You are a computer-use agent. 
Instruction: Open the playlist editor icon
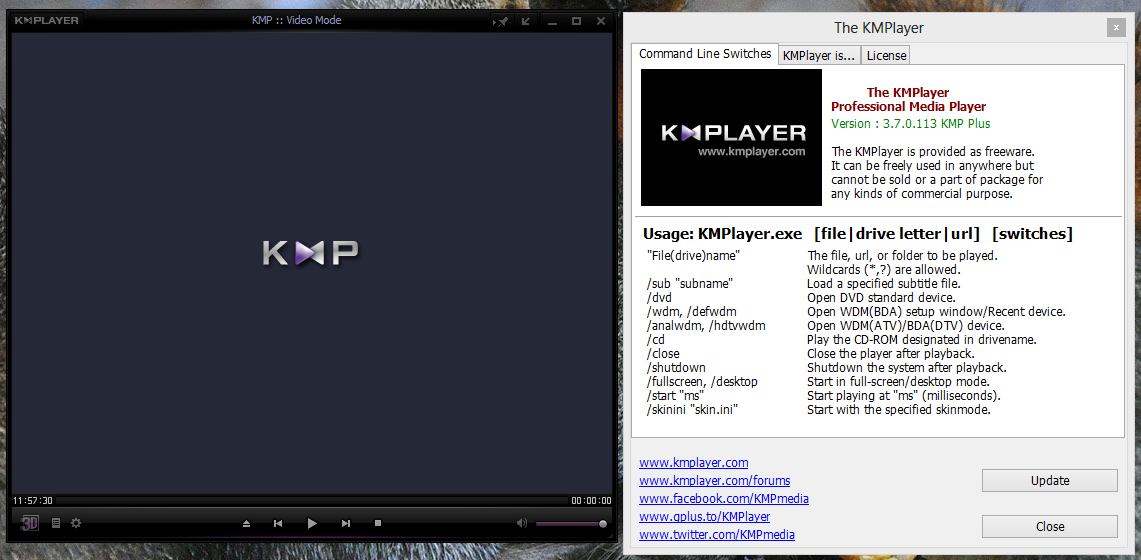pyautogui.click(x=56, y=523)
